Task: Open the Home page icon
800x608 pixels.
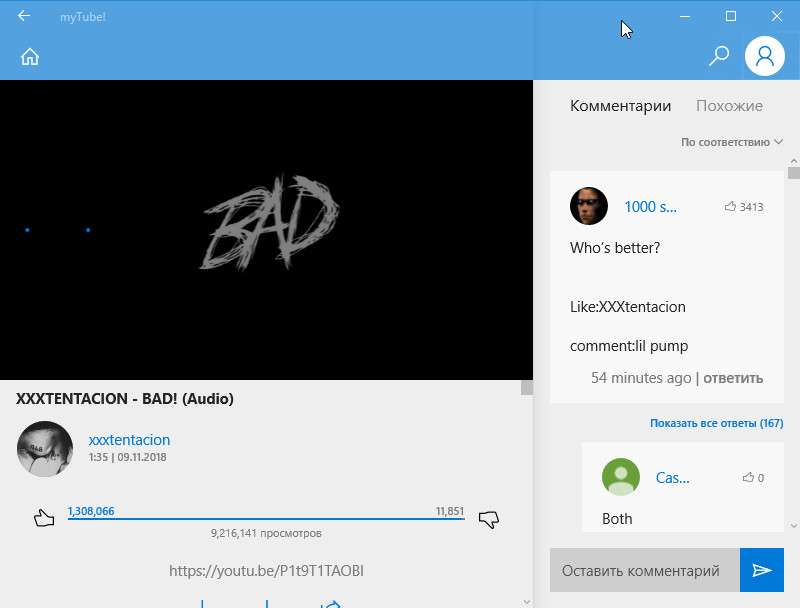Action: 30,57
